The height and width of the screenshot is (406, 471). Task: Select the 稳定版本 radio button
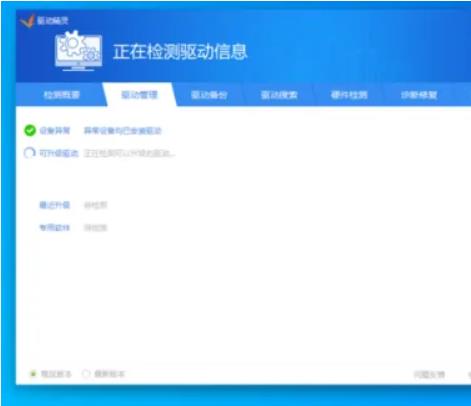33,374
